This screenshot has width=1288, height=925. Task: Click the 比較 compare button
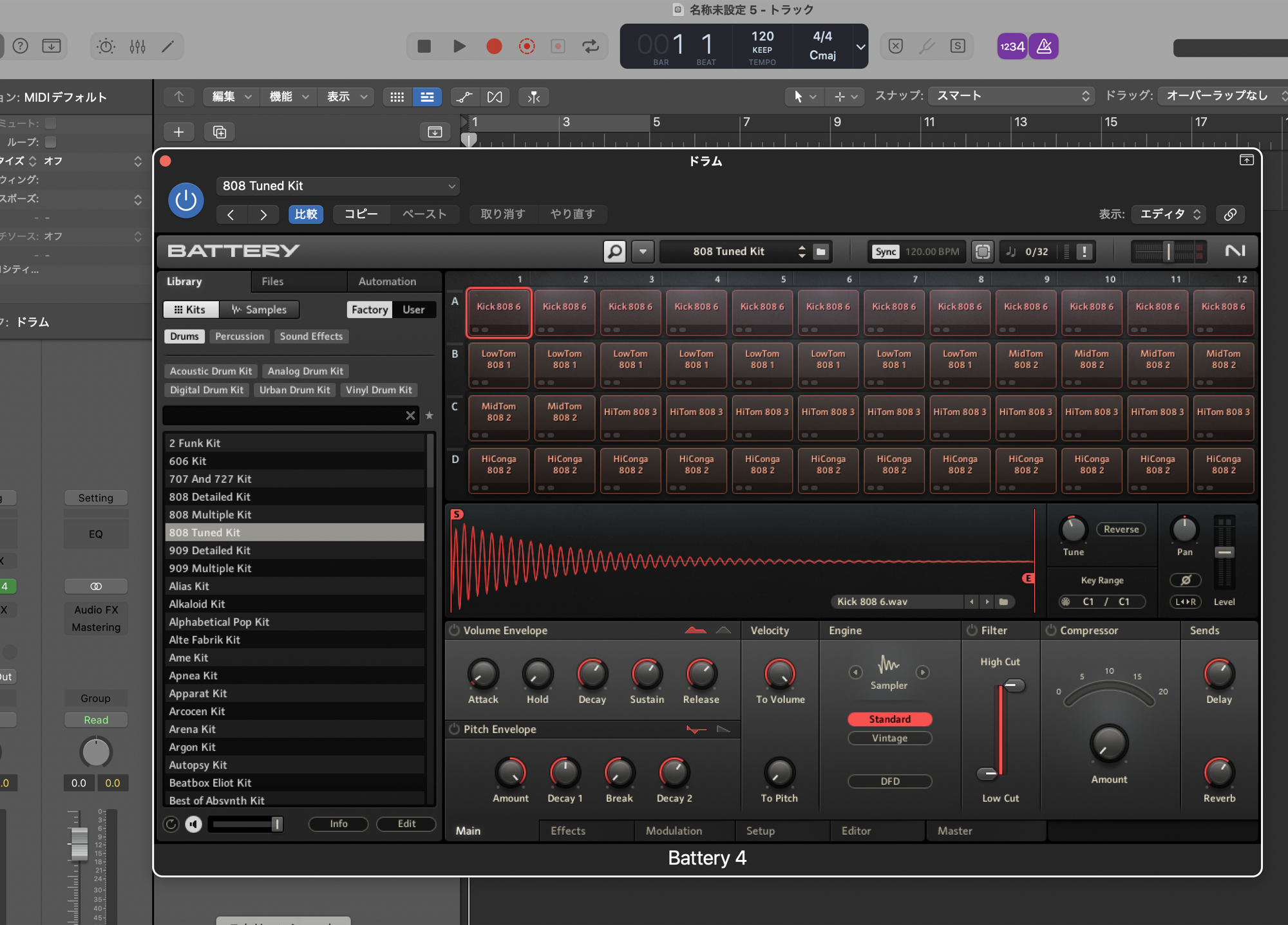pyautogui.click(x=306, y=214)
